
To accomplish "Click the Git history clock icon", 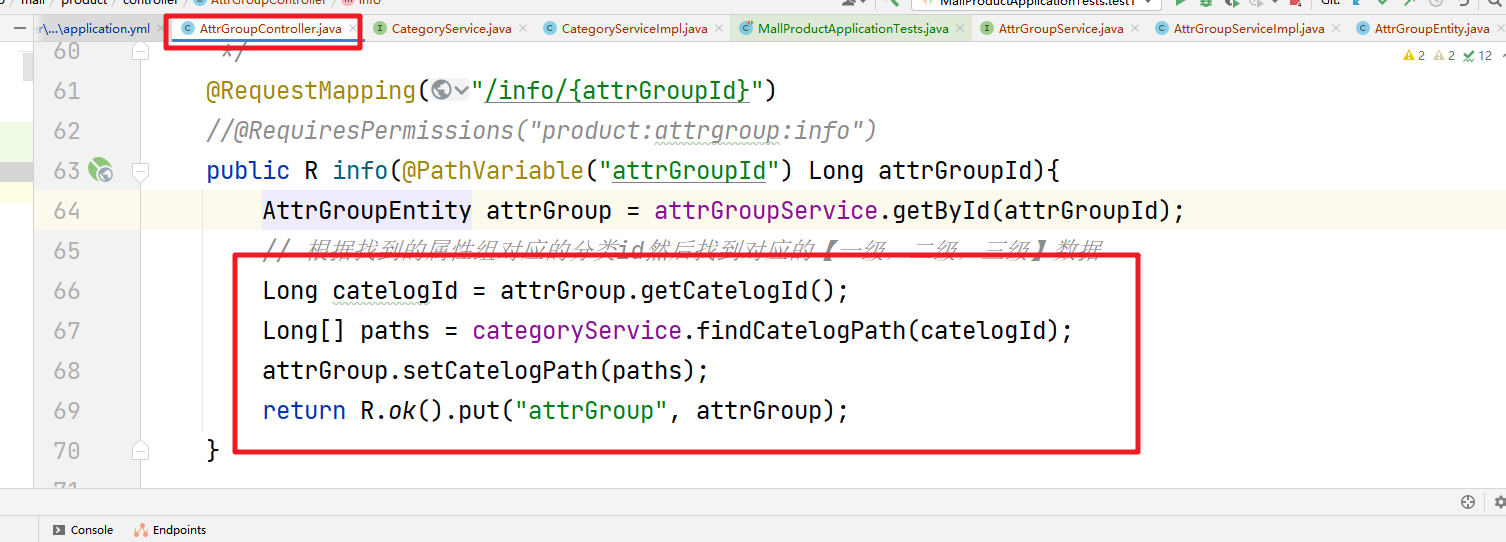I will point(1435,3).
